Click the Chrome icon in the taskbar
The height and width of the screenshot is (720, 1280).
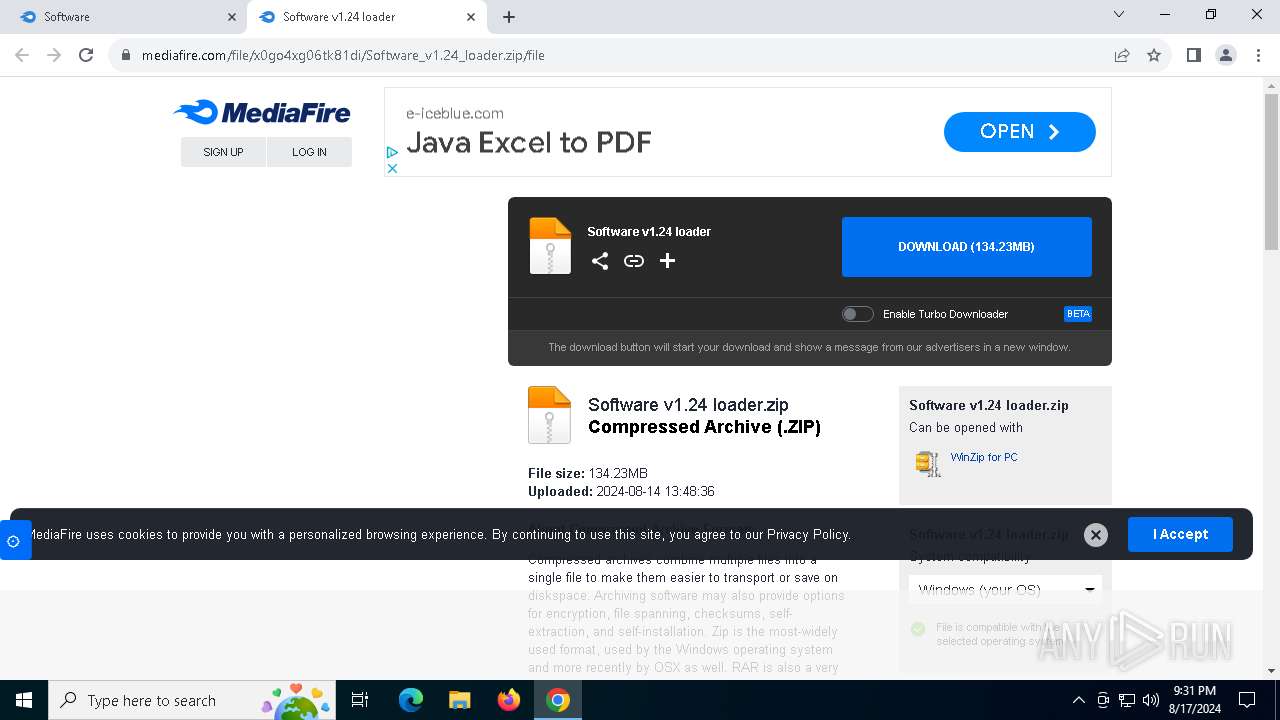click(x=558, y=700)
